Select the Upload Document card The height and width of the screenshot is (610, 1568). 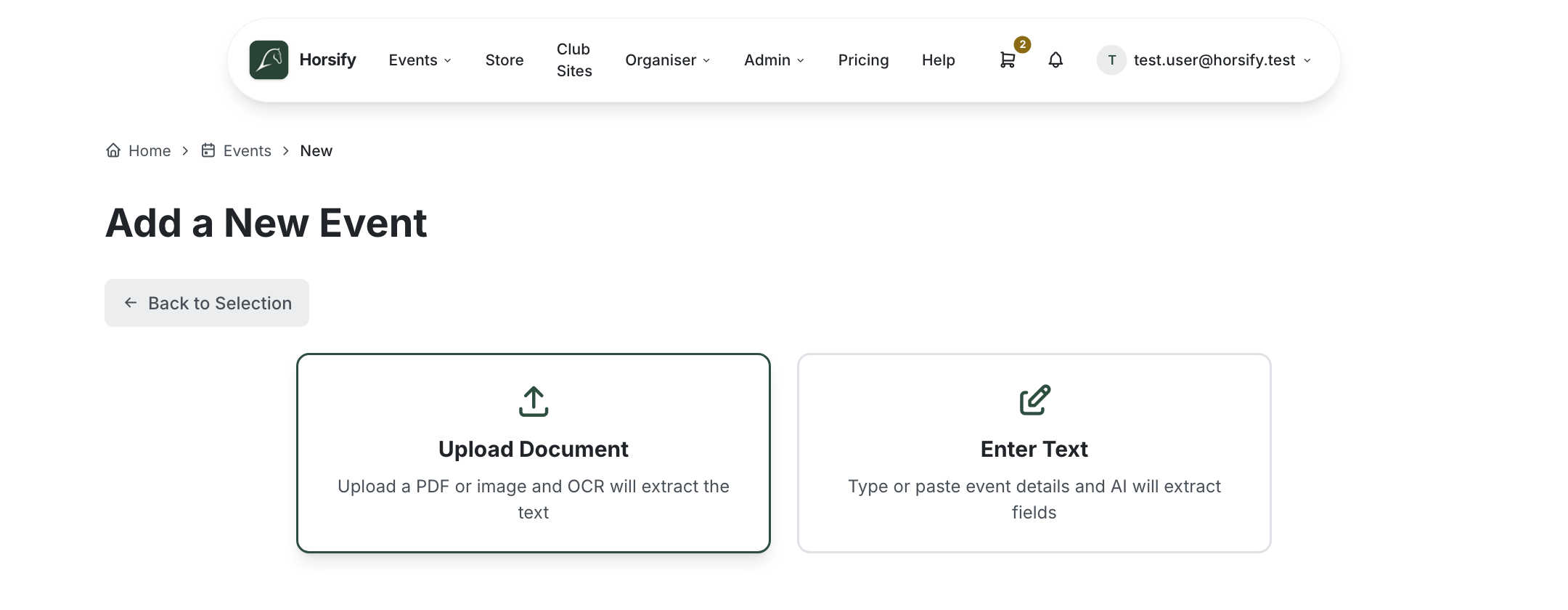click(x=534, y=453)
